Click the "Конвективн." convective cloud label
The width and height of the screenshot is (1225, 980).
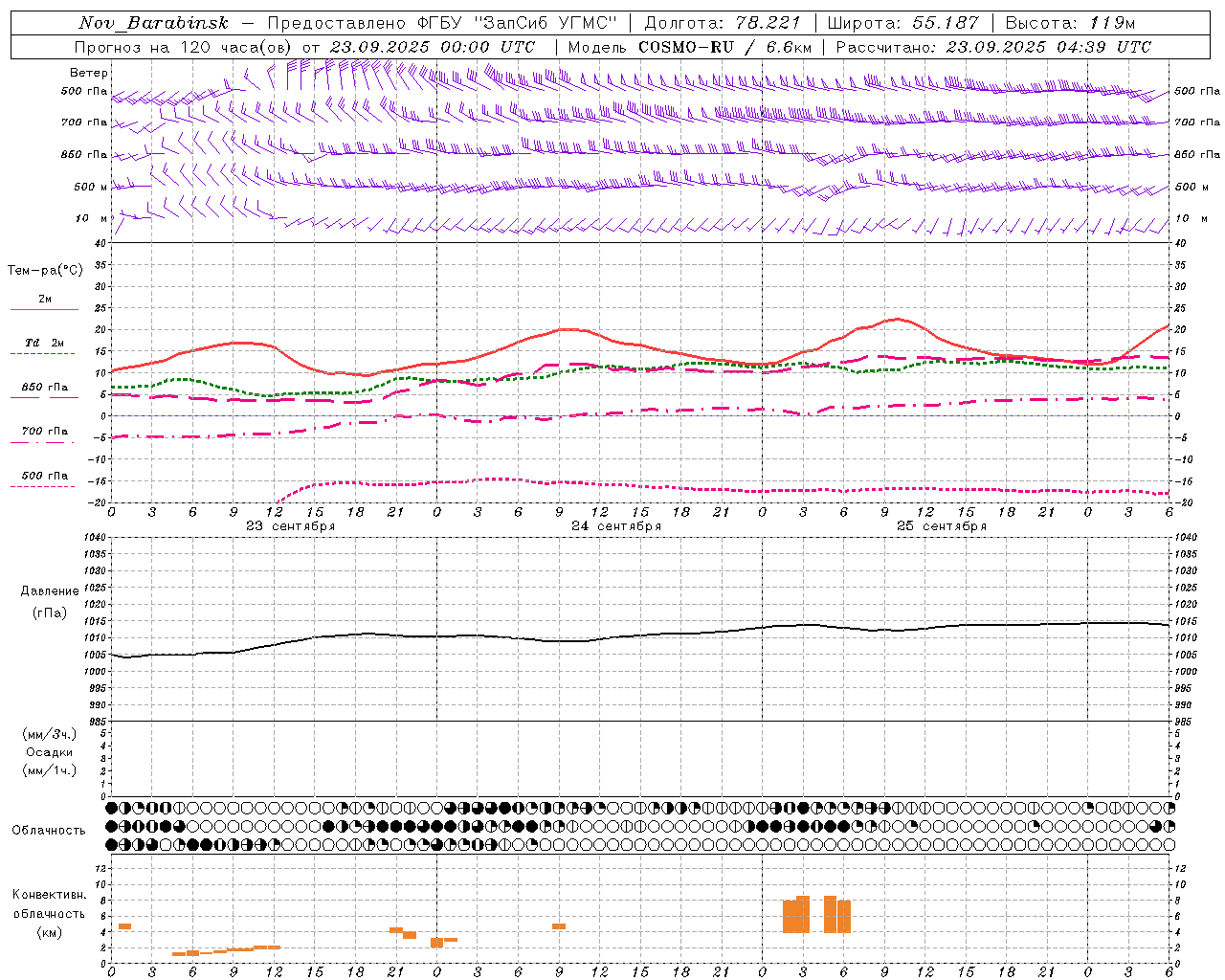(49, 895)
